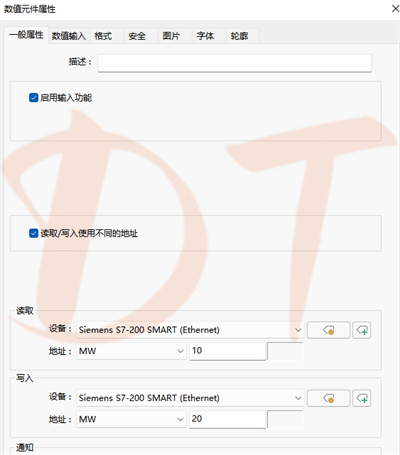Open 写入 device dropdown Siemens S7-200 SMART
The image size is (400, 455).
(x=190, y=398)
